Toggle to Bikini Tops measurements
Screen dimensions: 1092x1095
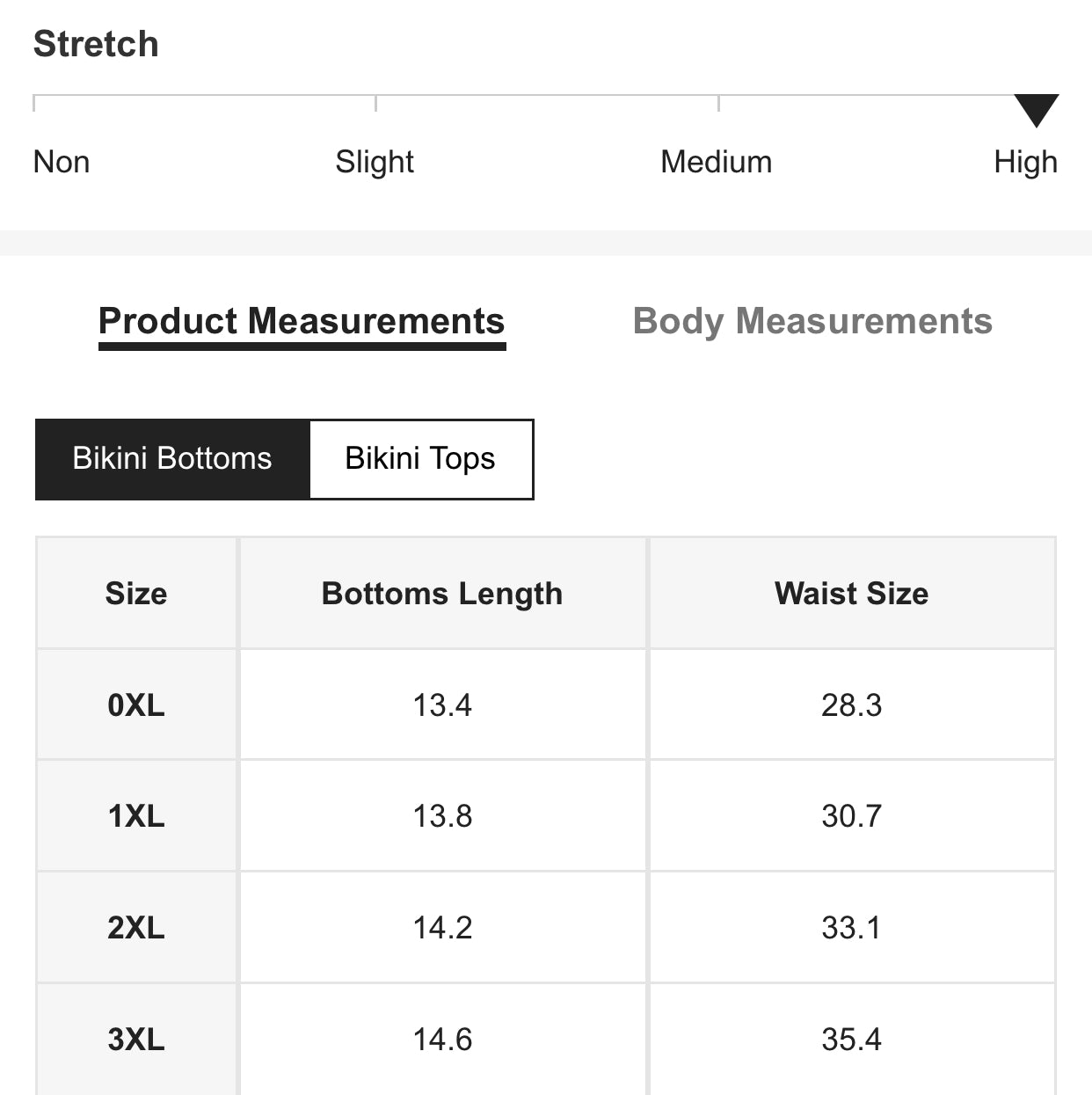pyautogui.click(x=420, y=459)
